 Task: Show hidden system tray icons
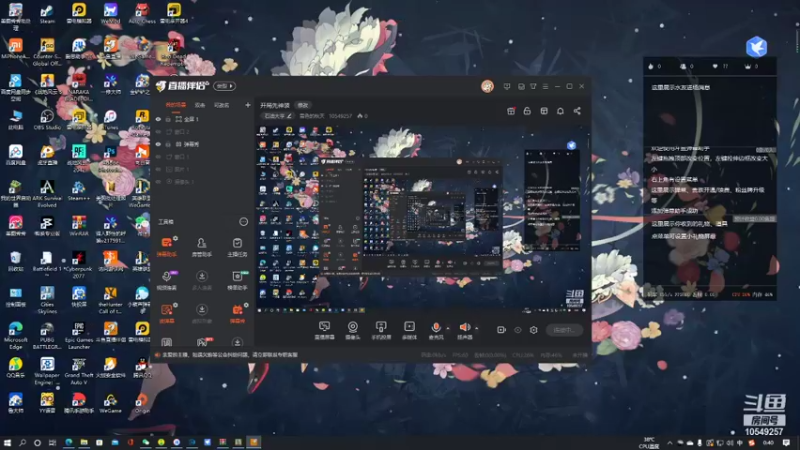coord(669,443)
